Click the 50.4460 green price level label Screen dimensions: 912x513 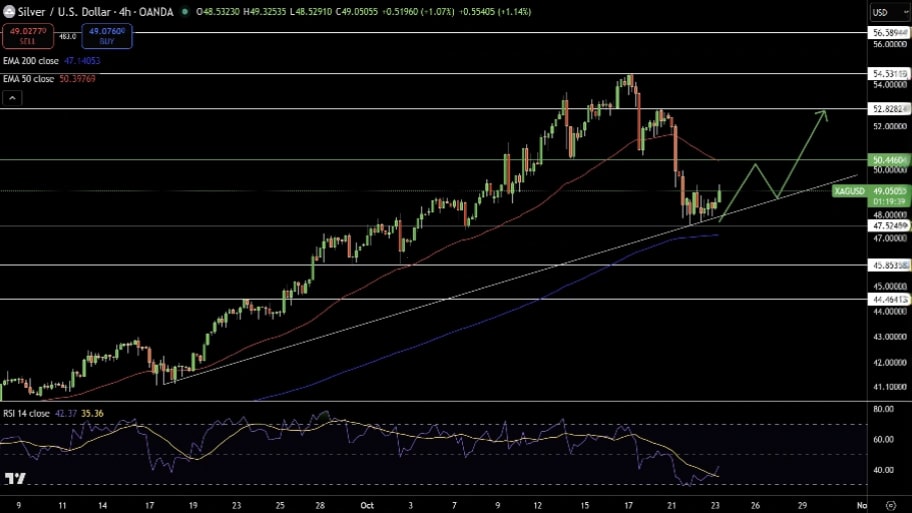[x=889, y=160]
